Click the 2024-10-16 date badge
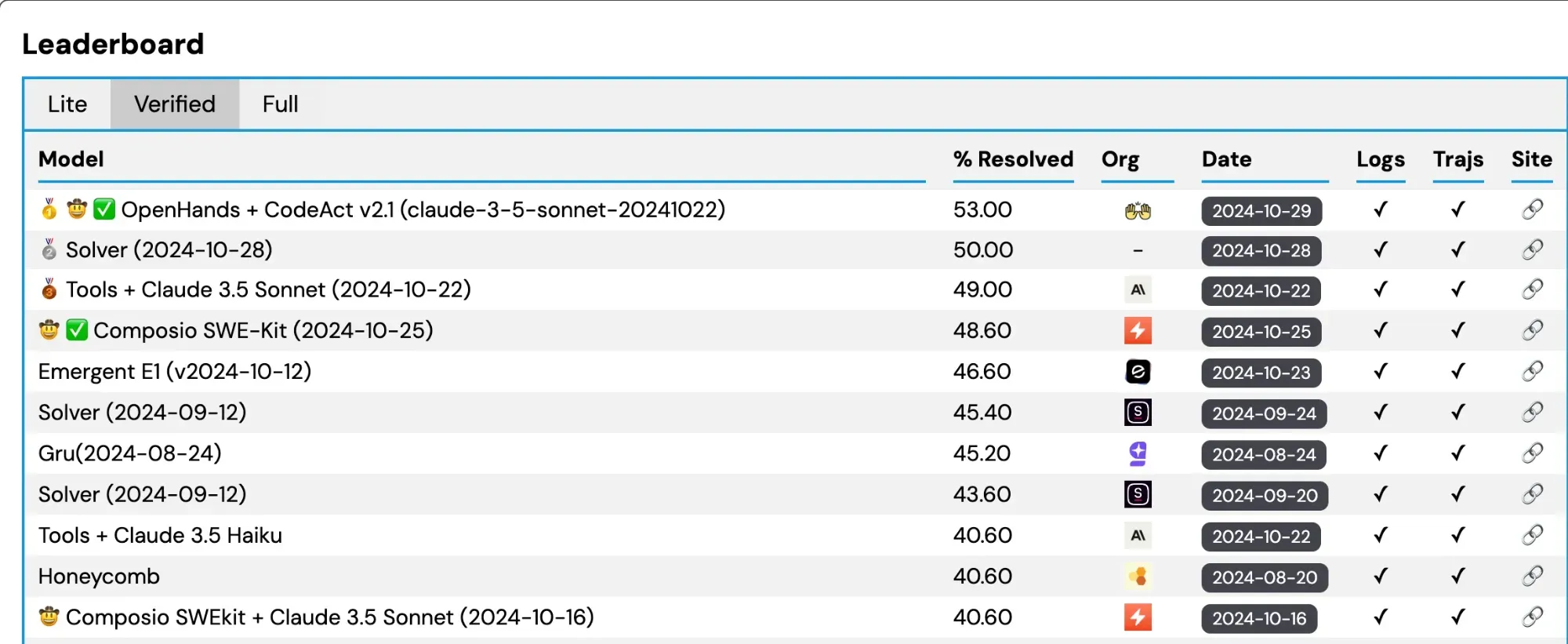This screenshot has height=644, width=1568. [1259, 619]
